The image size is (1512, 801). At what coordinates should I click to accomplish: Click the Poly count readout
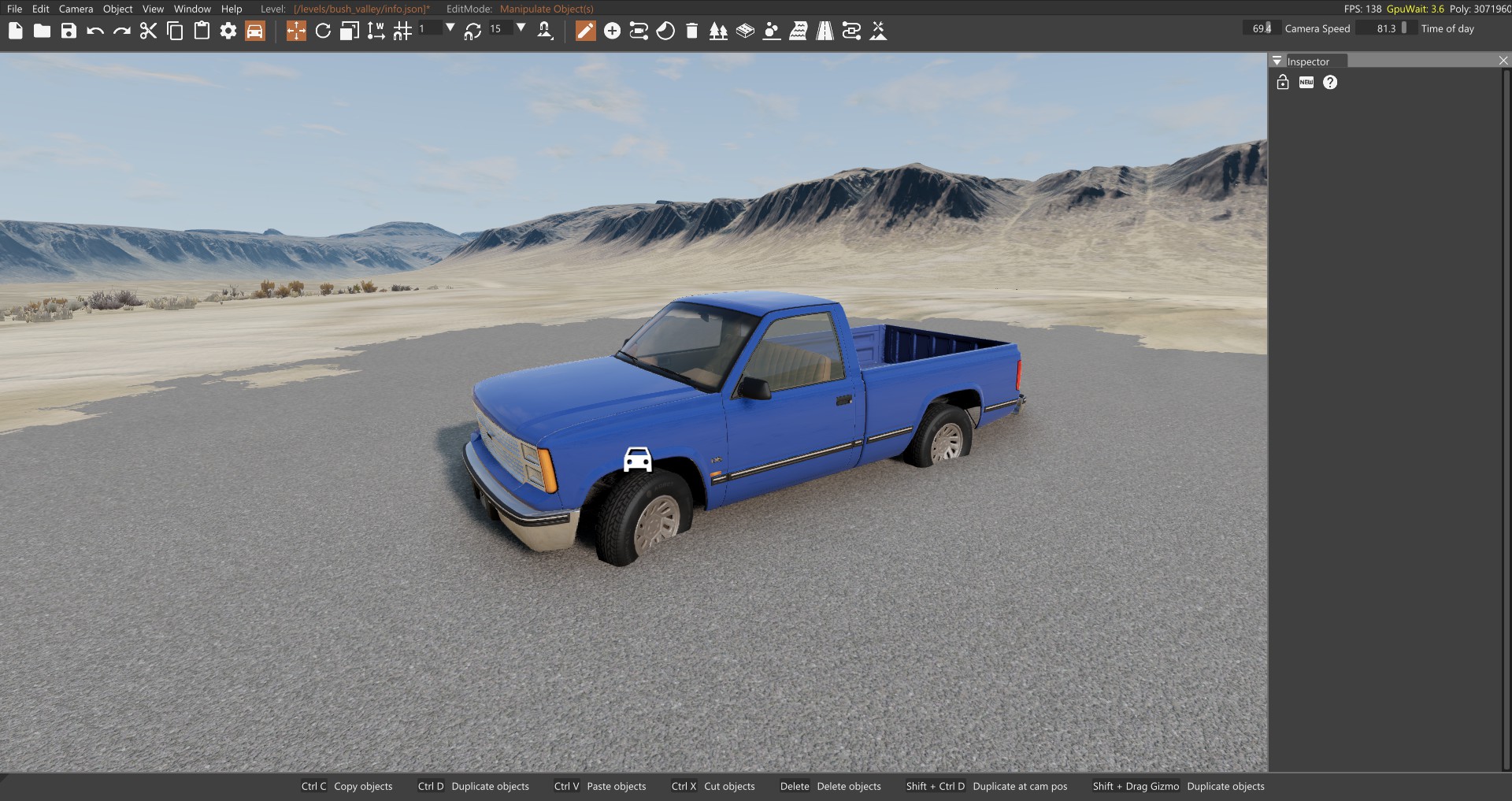(1480, 9)
